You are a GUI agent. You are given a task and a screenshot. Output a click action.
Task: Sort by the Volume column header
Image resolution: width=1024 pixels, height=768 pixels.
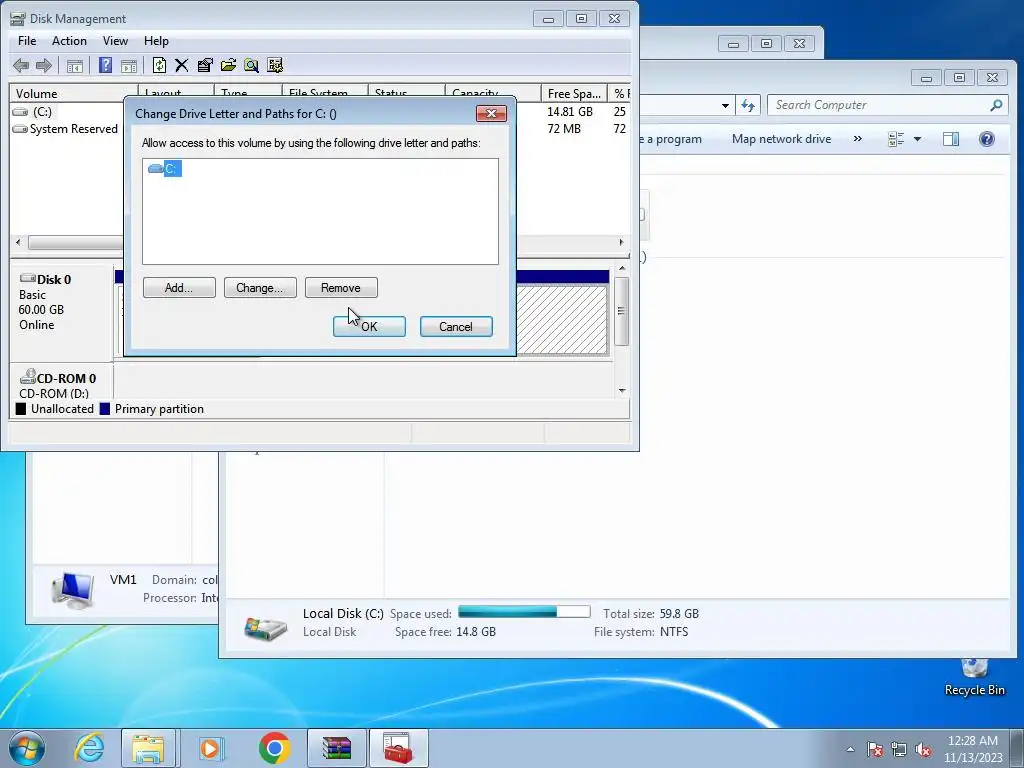(x=73, y=93)
